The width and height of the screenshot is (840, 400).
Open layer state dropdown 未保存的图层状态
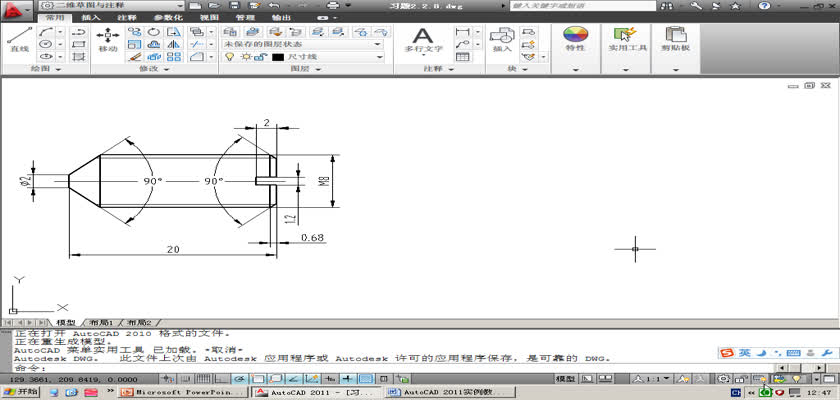303,44
